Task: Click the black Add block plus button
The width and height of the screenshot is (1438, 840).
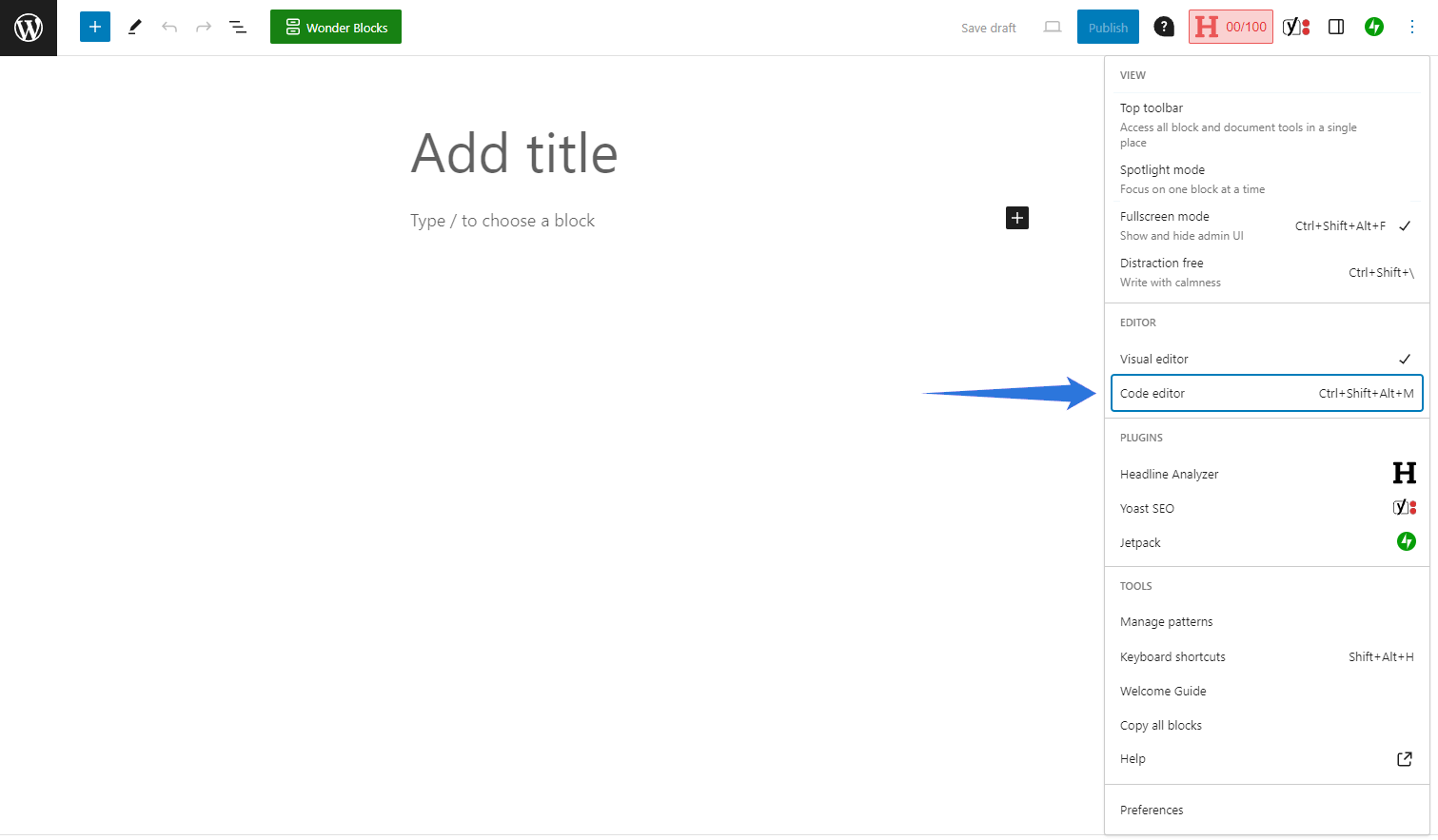Action: (1017, 218)
